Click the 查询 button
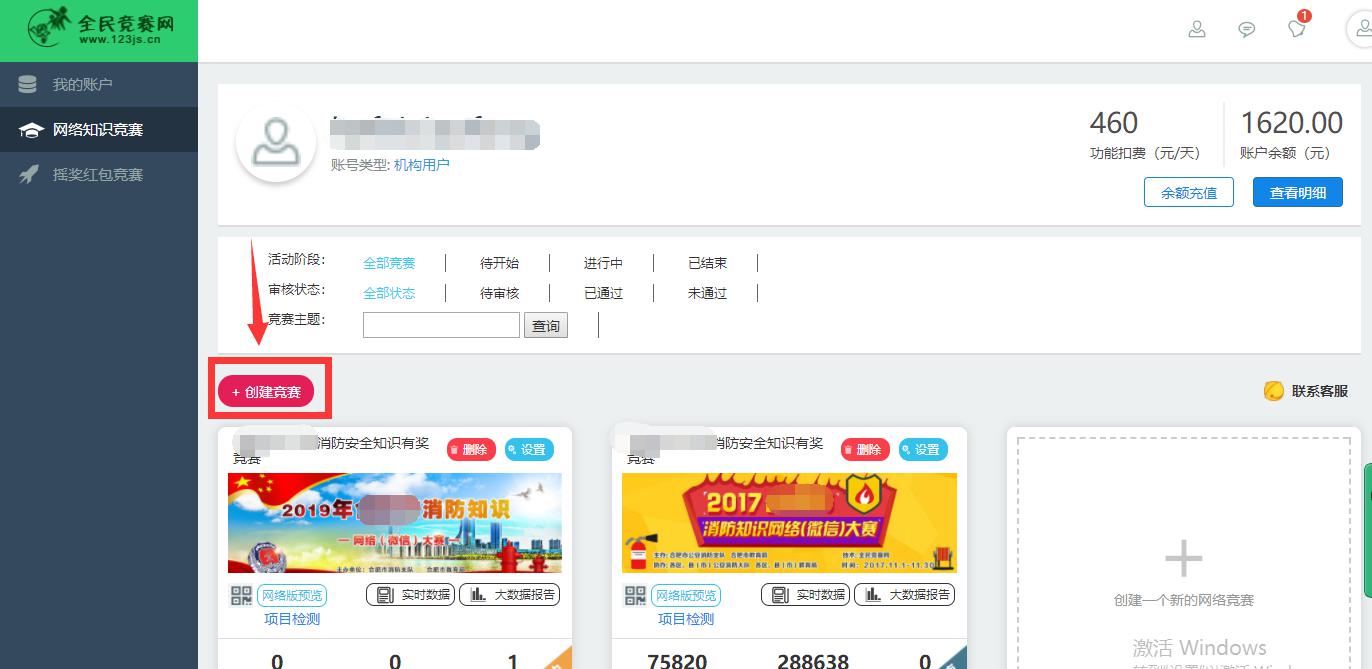1372x669 pixels. tap(546, 325)
